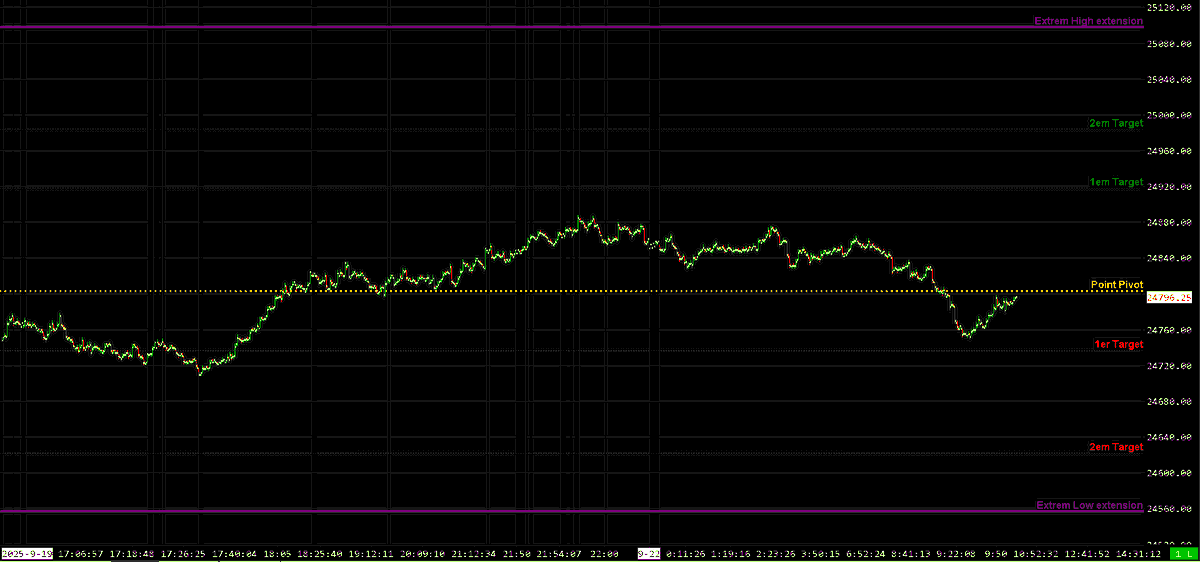The height and width of the screenshot is (562, 1200).
Task: Click price axis value 25080.00
Action: coord(1170,44)
